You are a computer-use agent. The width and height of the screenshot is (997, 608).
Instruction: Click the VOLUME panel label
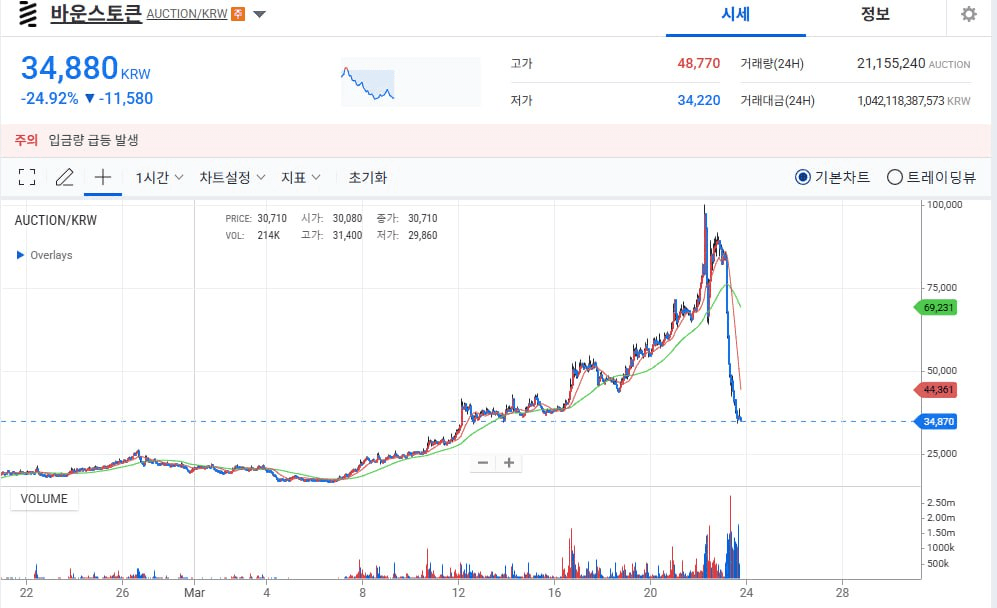44,499
